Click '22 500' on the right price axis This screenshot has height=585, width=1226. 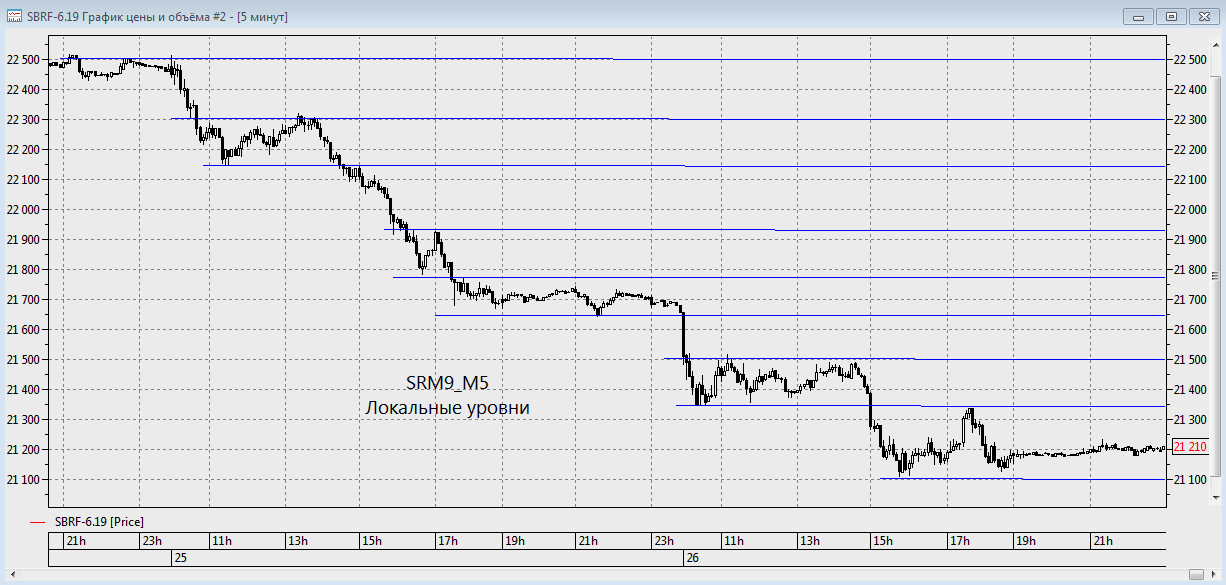[1189, 60]
